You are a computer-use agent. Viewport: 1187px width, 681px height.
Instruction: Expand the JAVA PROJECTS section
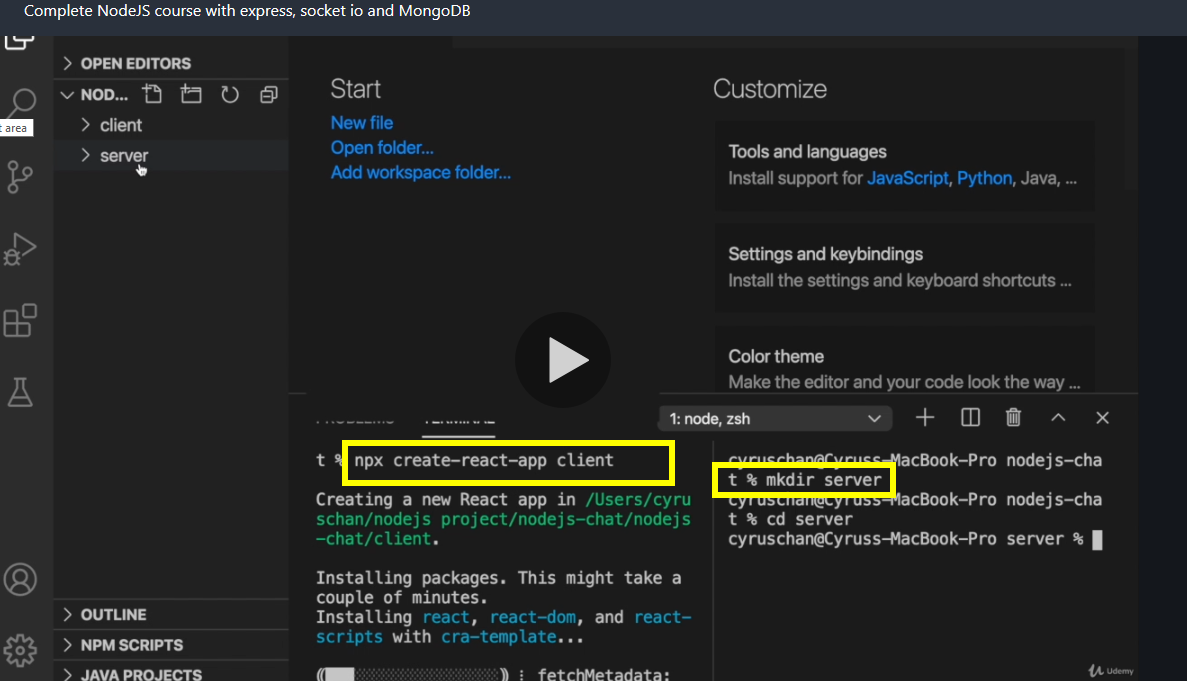[171, 673]
